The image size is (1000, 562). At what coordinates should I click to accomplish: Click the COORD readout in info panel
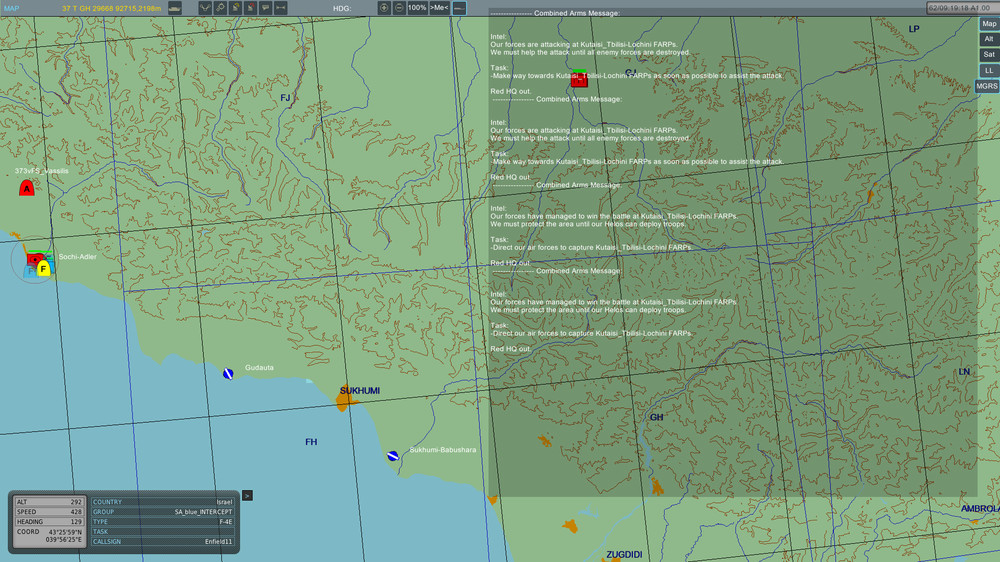(49, 536)
